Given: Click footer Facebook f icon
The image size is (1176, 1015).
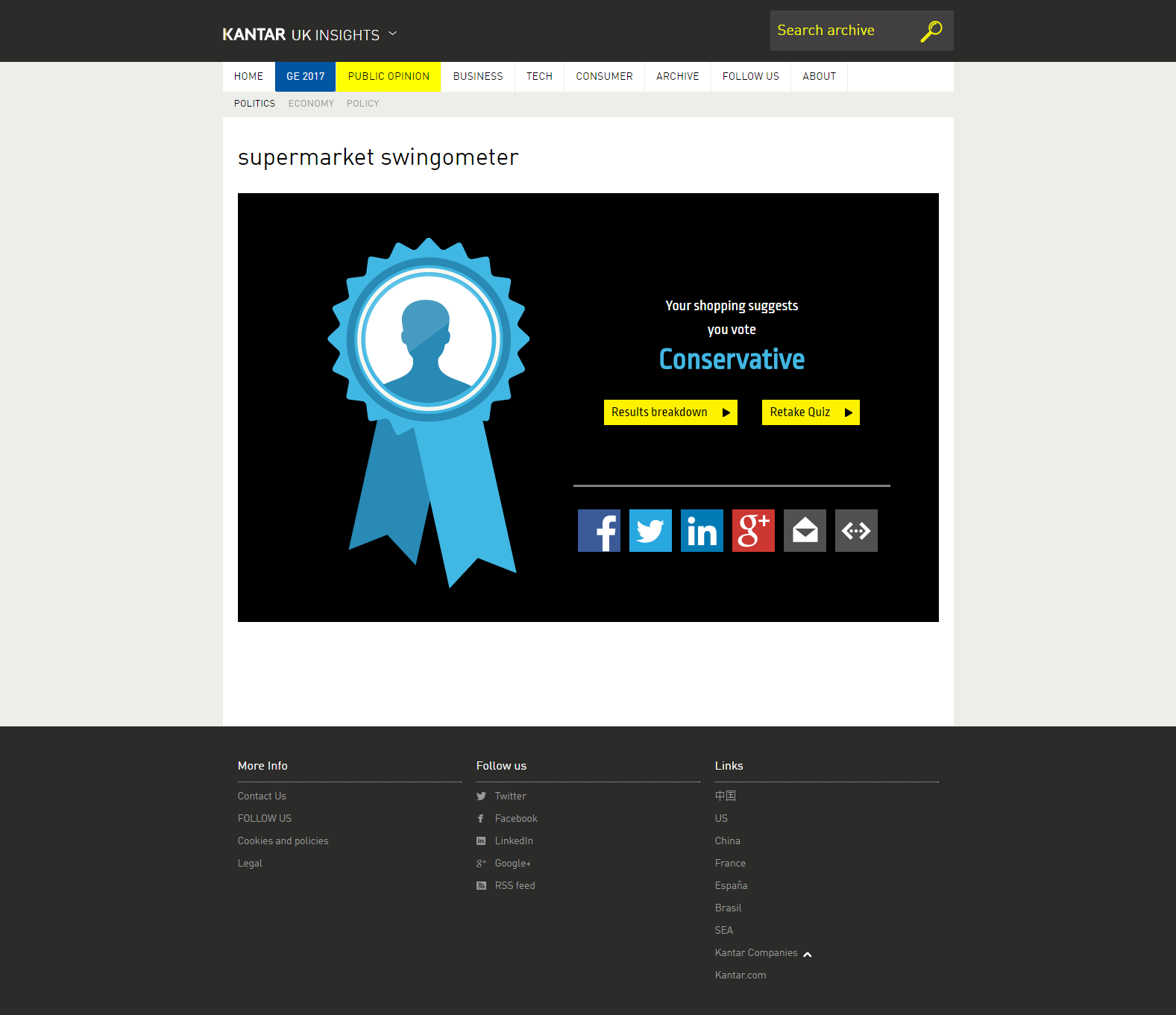Looking at the screenshot, I should click(x=481, y=819).
